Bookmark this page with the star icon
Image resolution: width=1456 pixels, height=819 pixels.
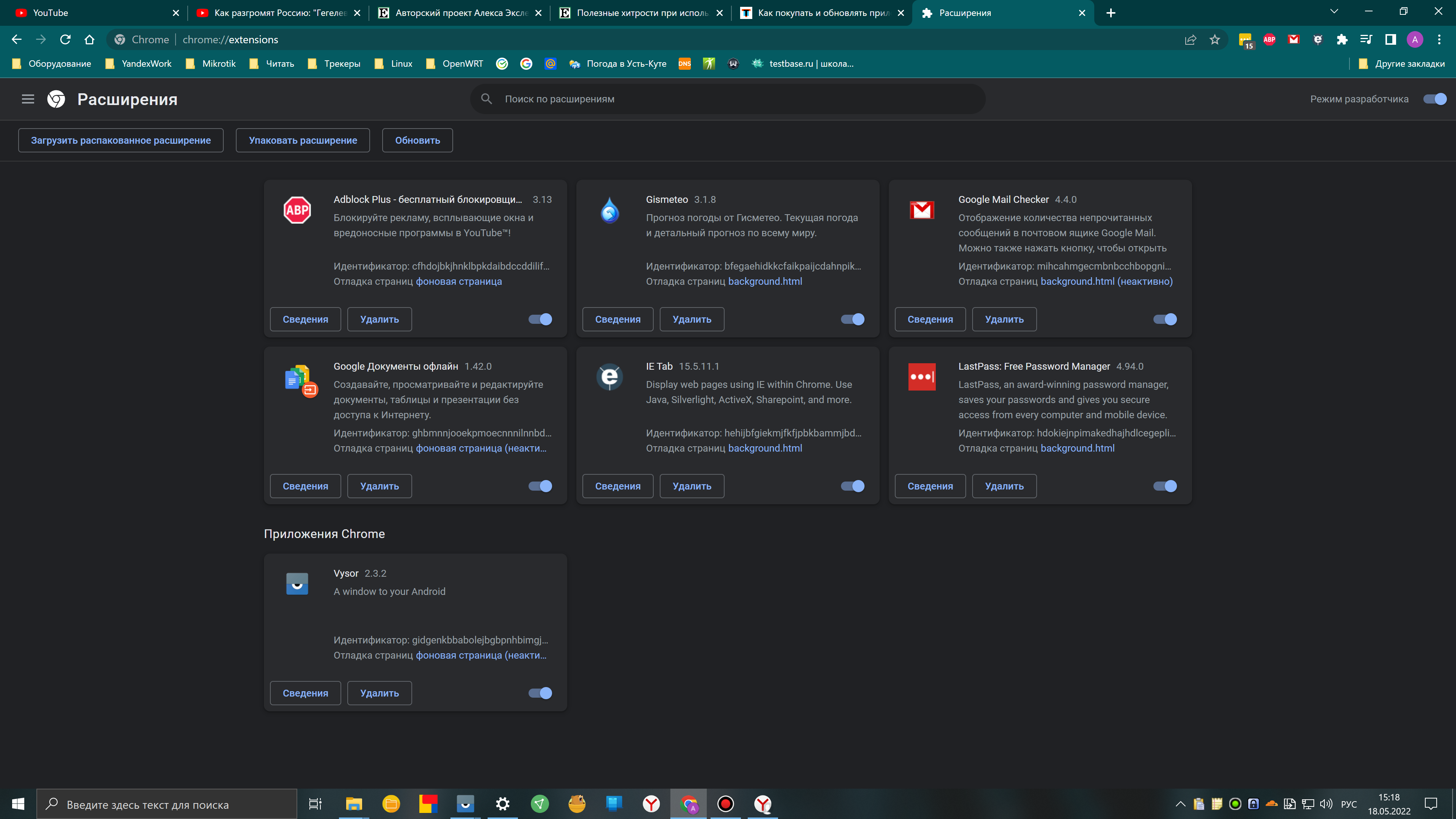(x=1214, y=39)
